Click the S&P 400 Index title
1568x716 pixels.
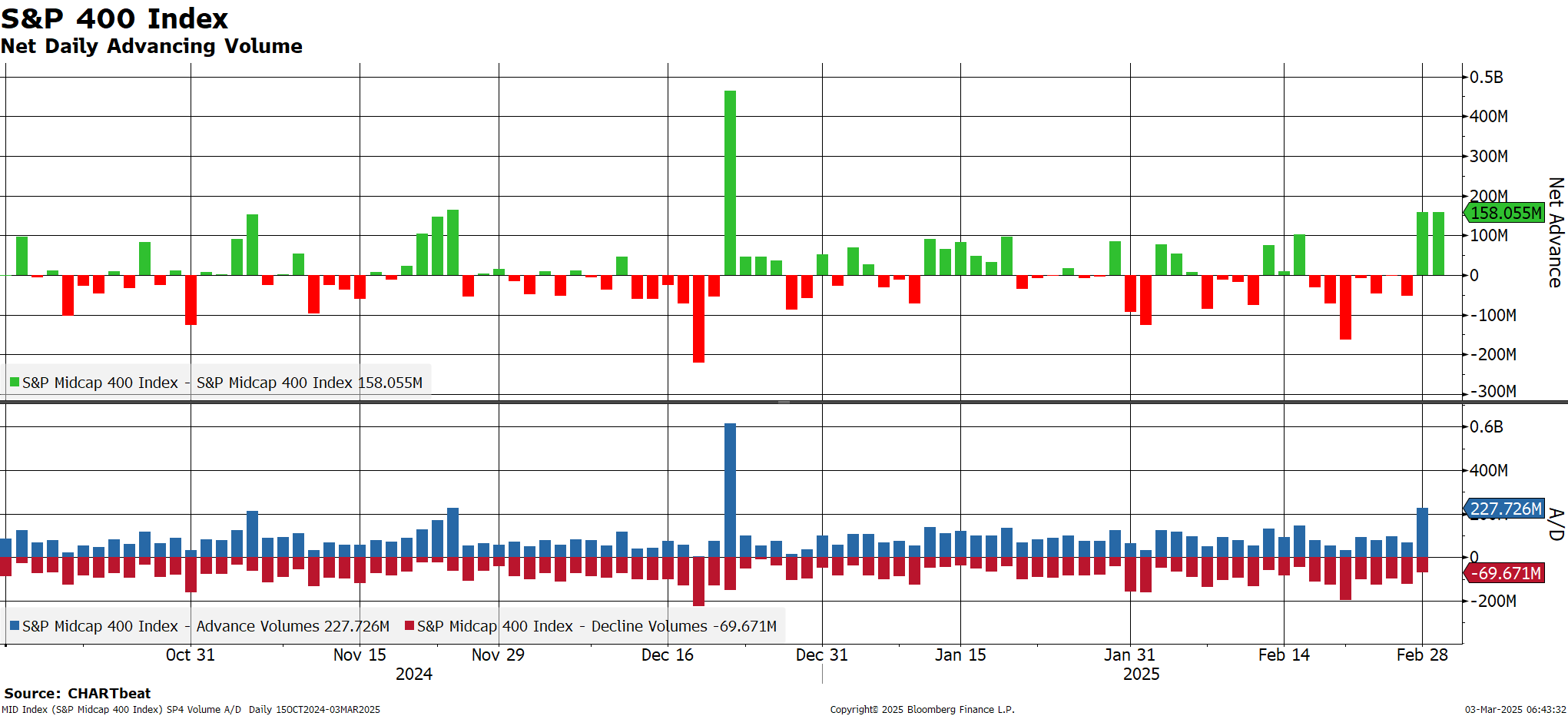click(x=114, y=18)
